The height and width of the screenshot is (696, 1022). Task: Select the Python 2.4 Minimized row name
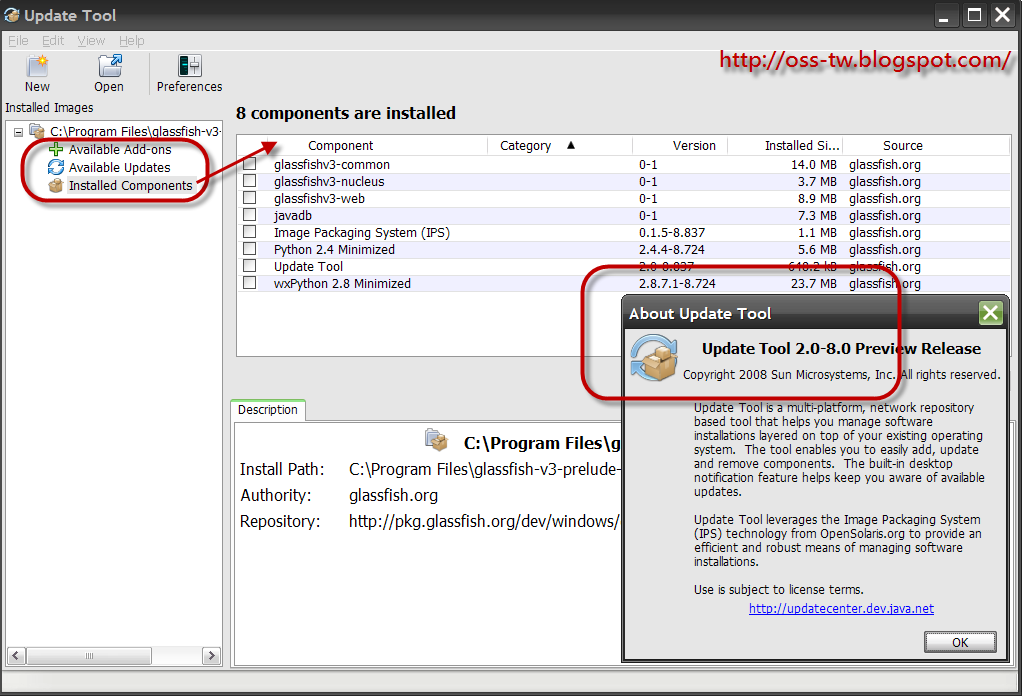tap(334, 250)
